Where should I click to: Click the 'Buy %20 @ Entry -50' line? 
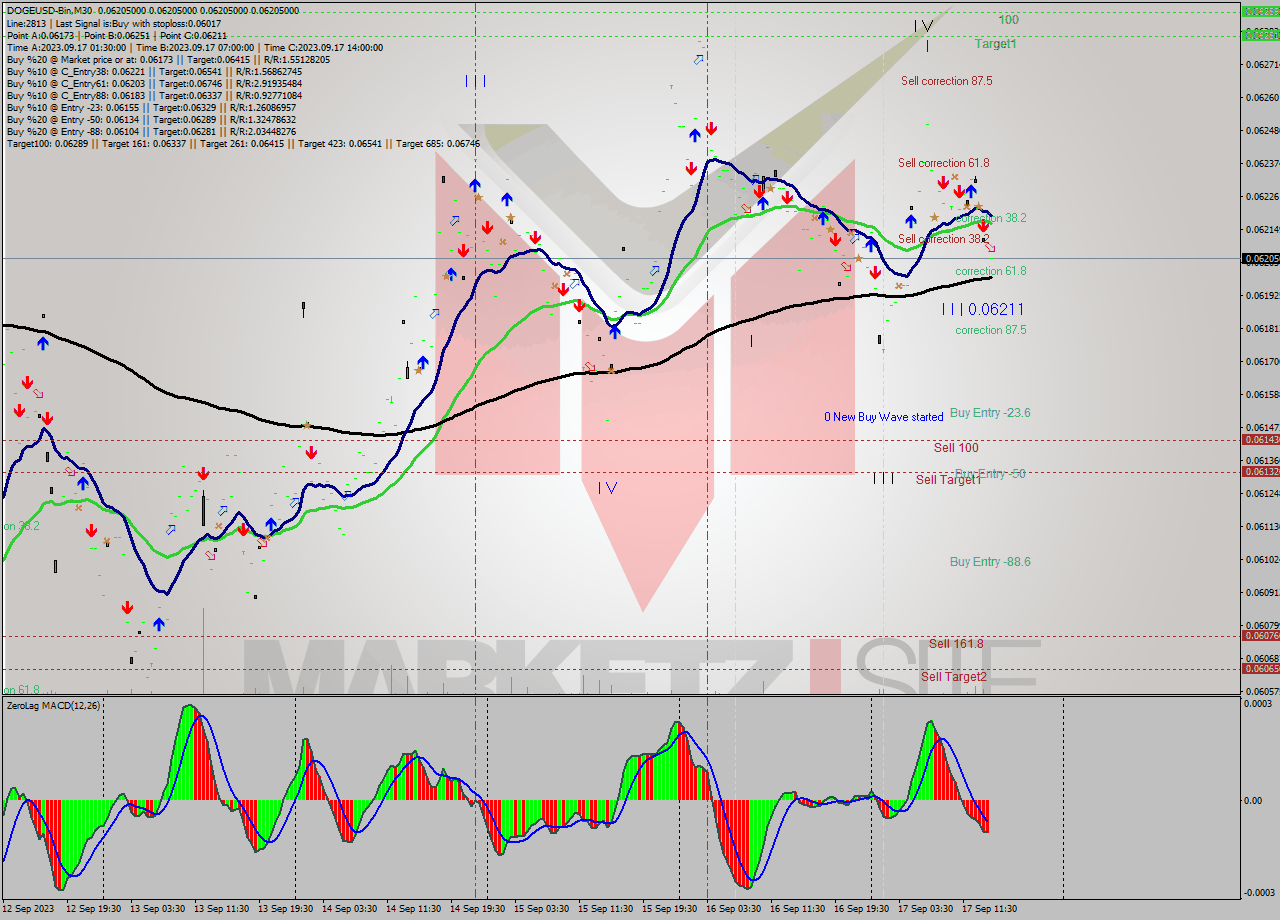[x=151, y=119]
